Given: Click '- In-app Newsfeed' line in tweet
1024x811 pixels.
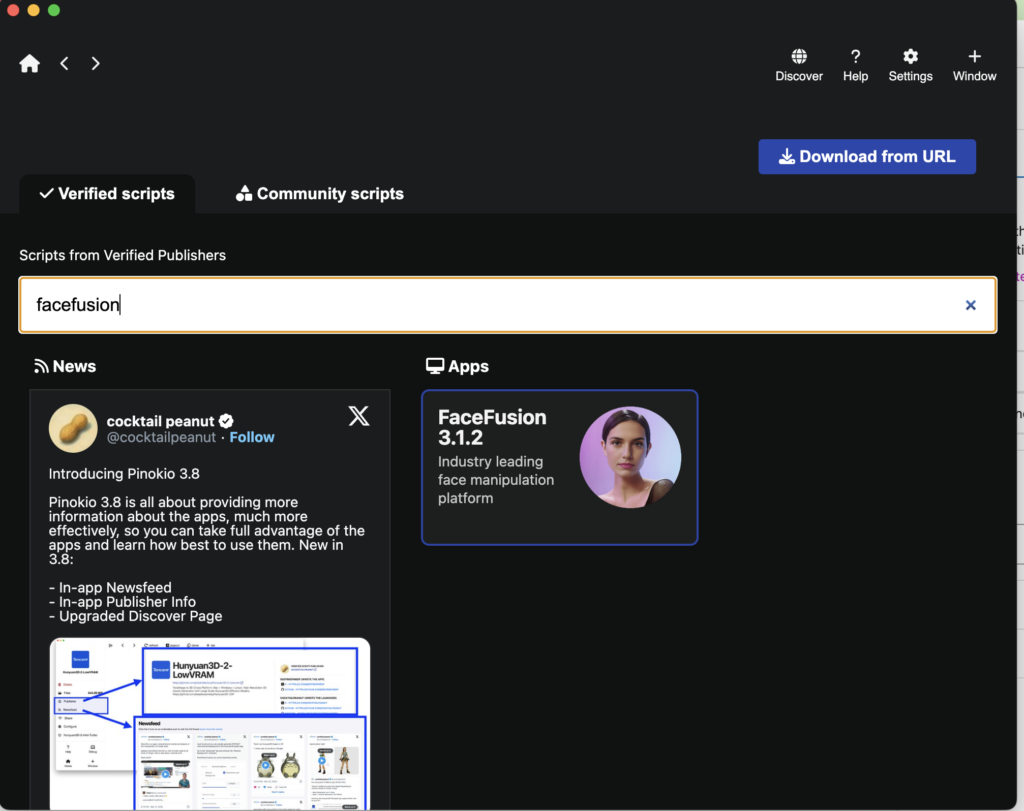Looking at the screenshot, I should pyautogui.click(x=110, y=588).
